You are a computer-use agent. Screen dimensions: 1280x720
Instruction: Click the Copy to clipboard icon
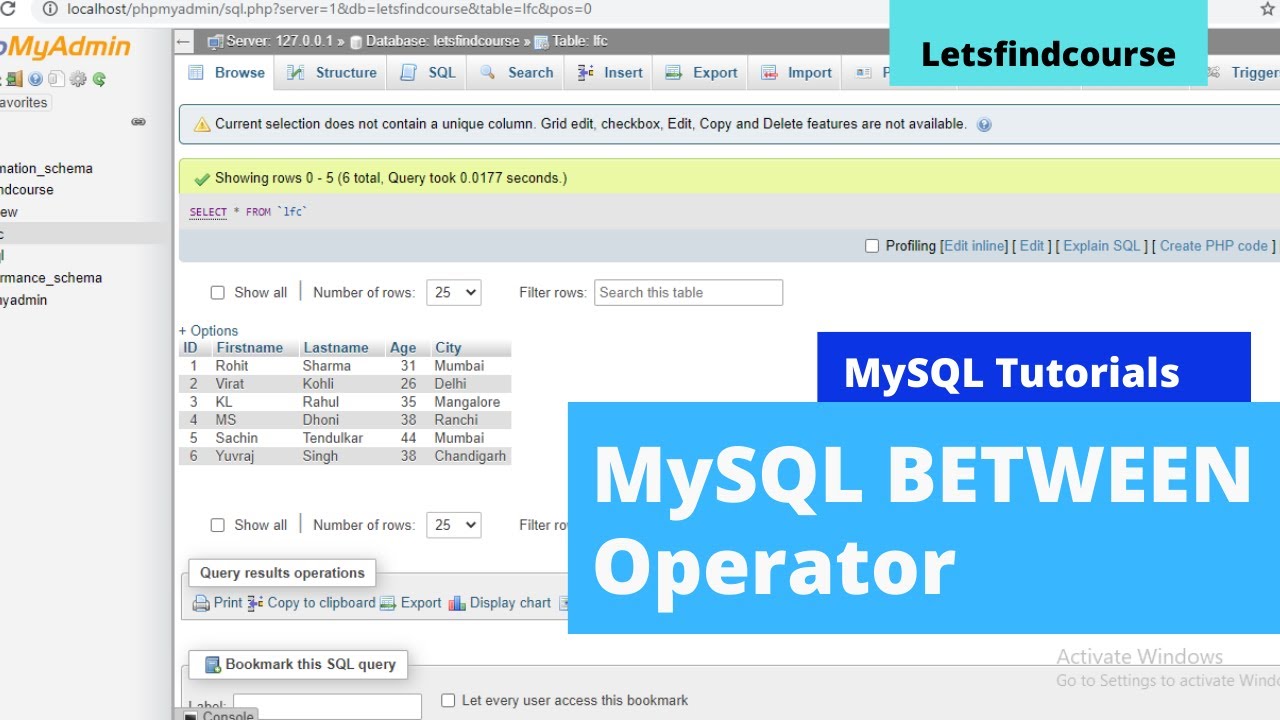[255, 603]
